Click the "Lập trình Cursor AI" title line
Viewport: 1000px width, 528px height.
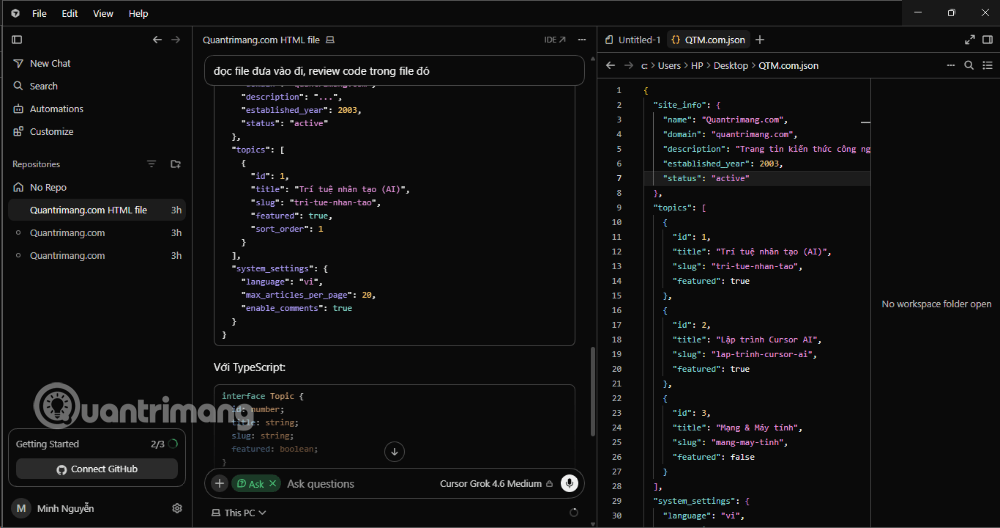(747, 339)
